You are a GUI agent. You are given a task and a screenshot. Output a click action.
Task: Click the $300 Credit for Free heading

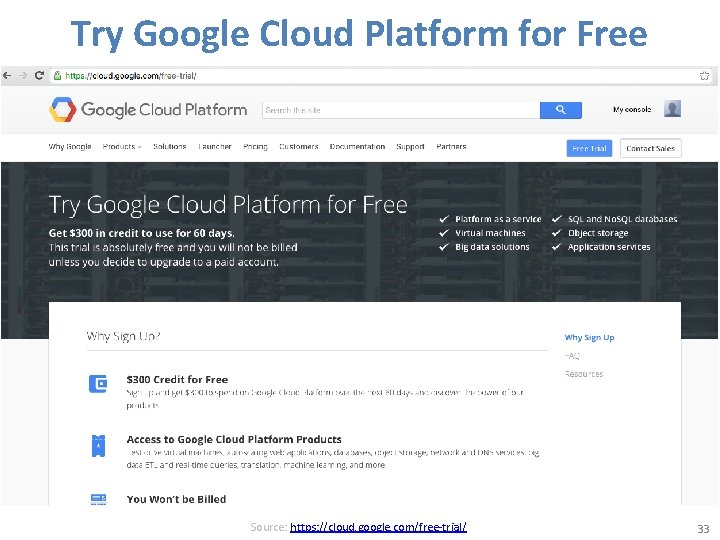point(177,379)
